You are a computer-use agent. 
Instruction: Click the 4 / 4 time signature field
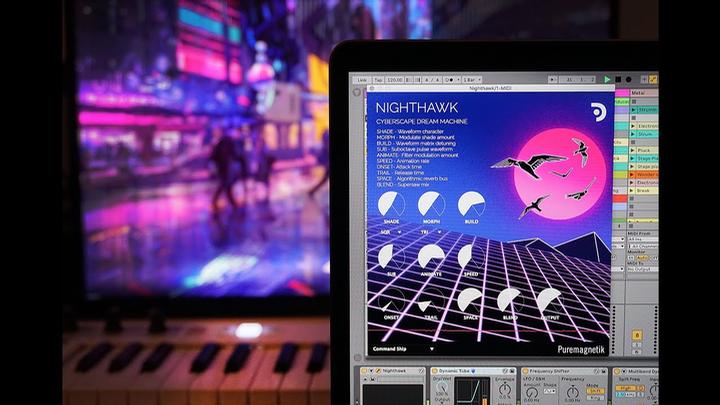[x=432, y=80]
